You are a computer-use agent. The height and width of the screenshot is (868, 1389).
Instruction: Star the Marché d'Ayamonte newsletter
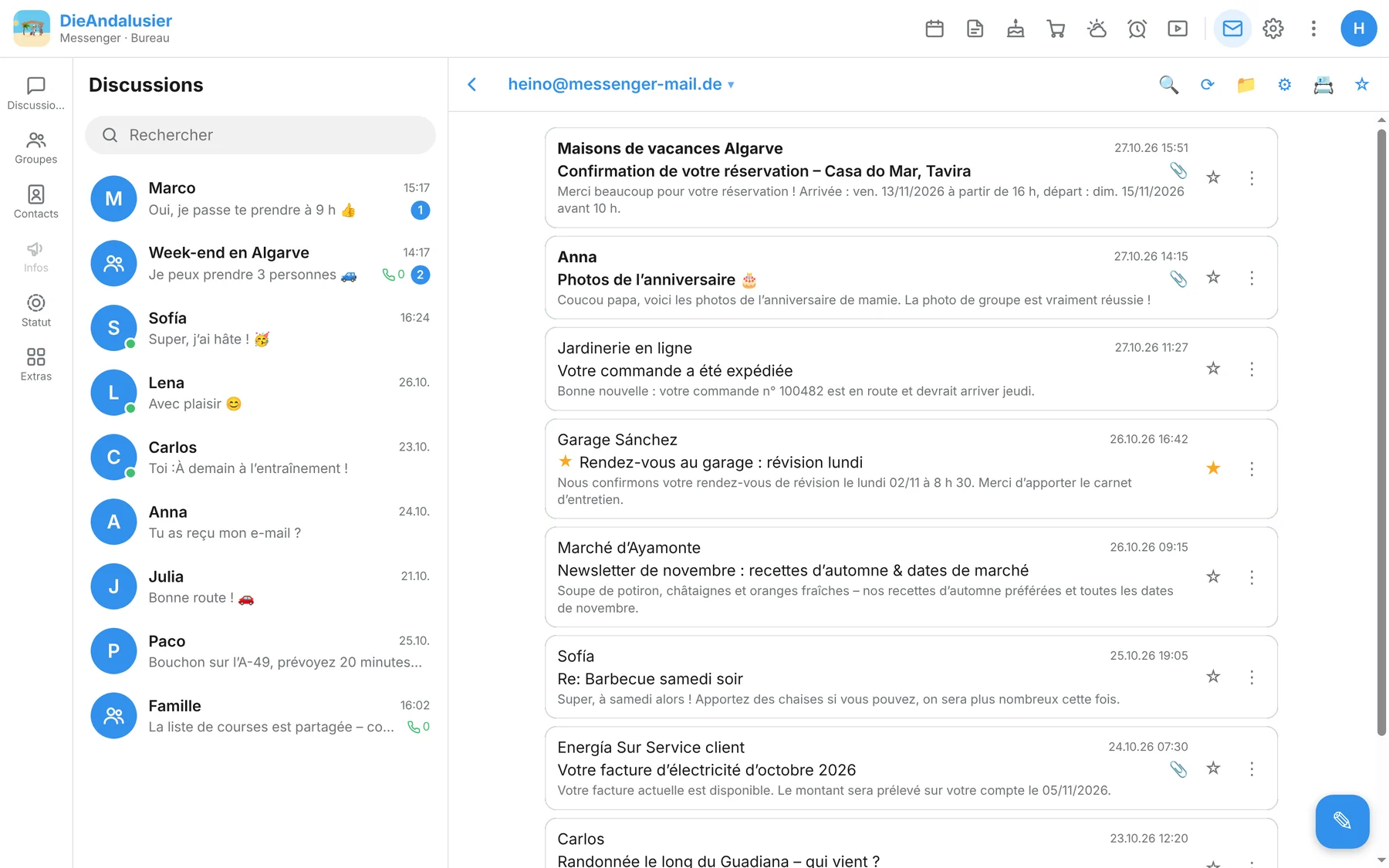click(1214, 577)
